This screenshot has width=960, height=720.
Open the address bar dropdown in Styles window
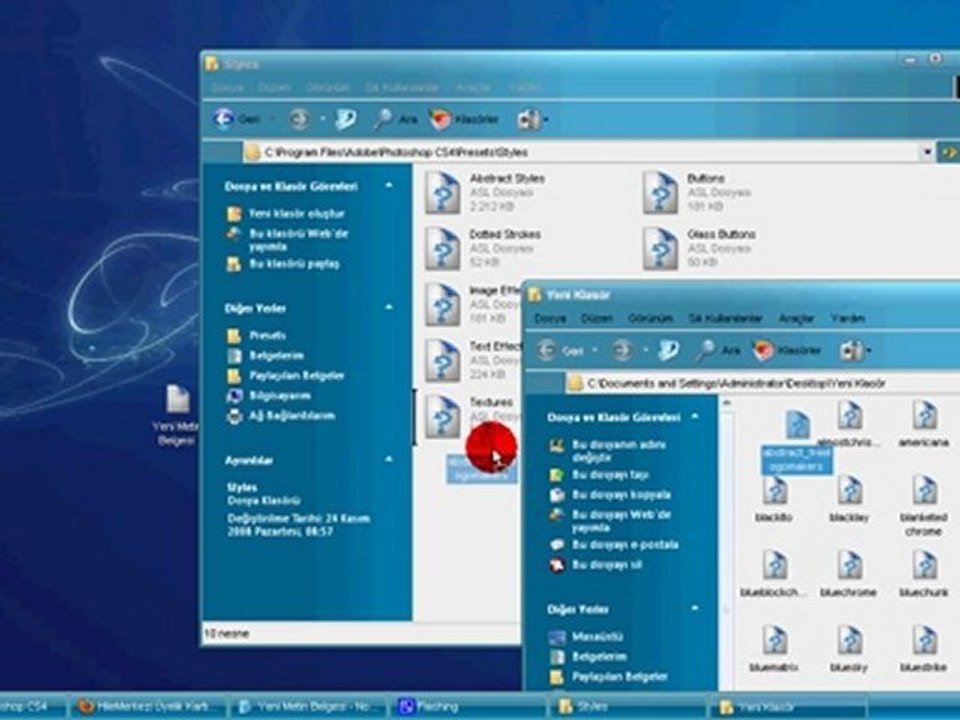(x=927, y=152)
